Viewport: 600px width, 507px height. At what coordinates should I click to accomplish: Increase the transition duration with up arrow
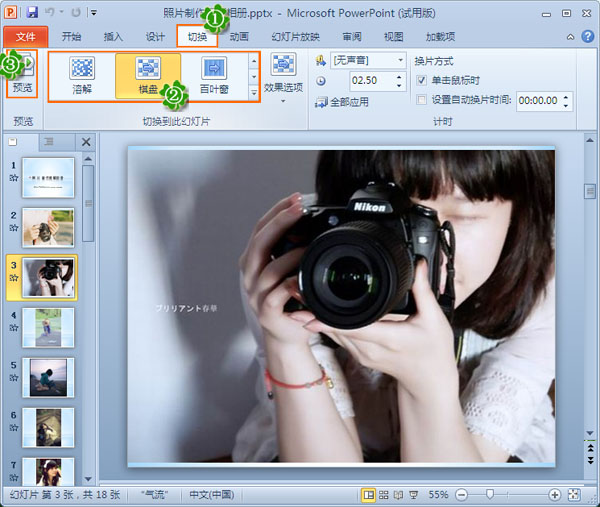point(399,77)
